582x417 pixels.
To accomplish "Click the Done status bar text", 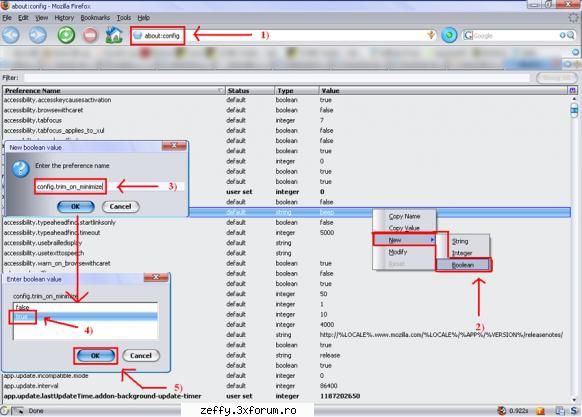I will click(x=36, y=411).
